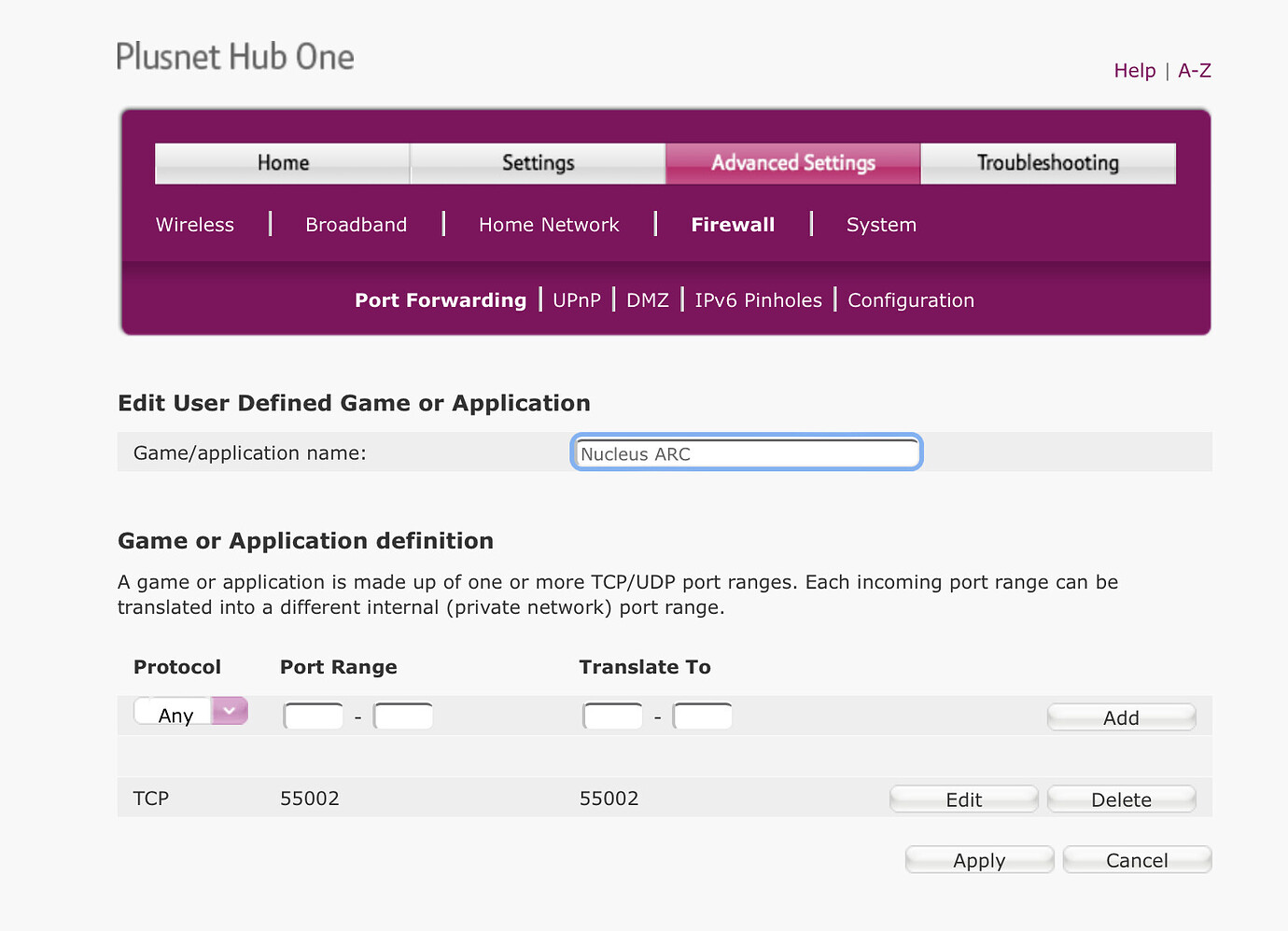
Task: Apply the port forwarding changes
Action: [x=978, y=859]
